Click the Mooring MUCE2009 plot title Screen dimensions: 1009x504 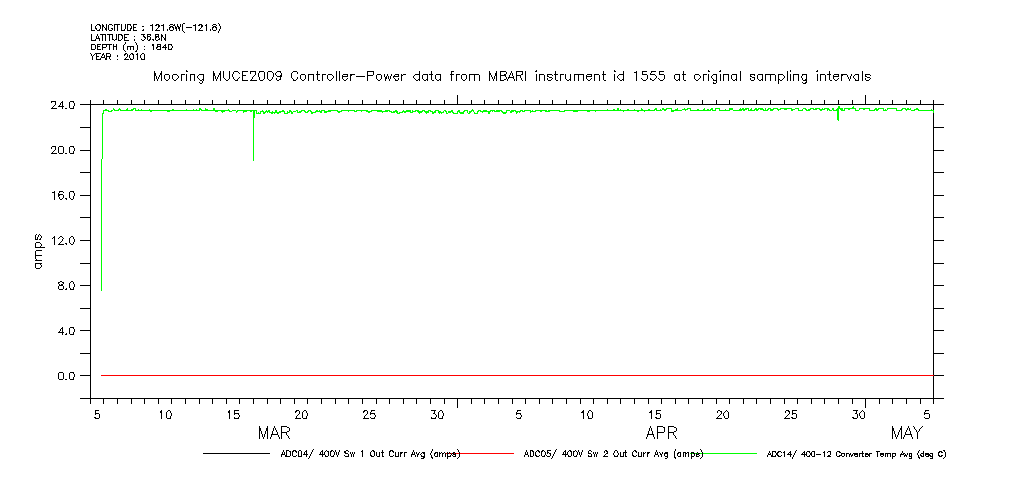pos(510,76)
